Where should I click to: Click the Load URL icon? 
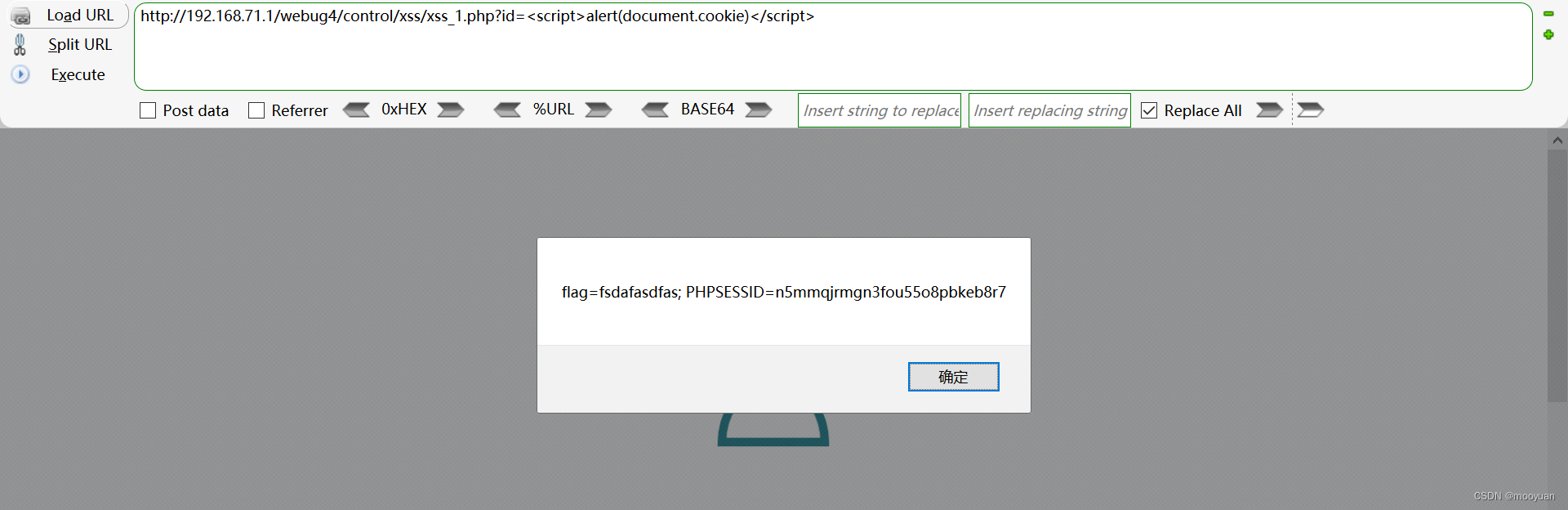pos(20,16)
